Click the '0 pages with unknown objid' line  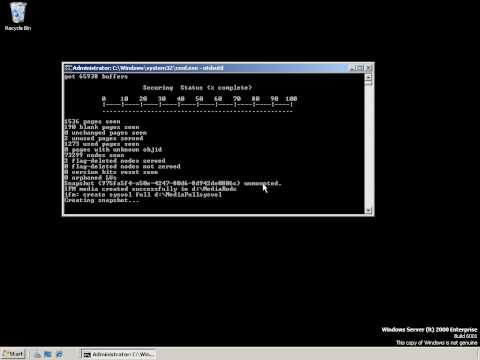pos(113,150)
